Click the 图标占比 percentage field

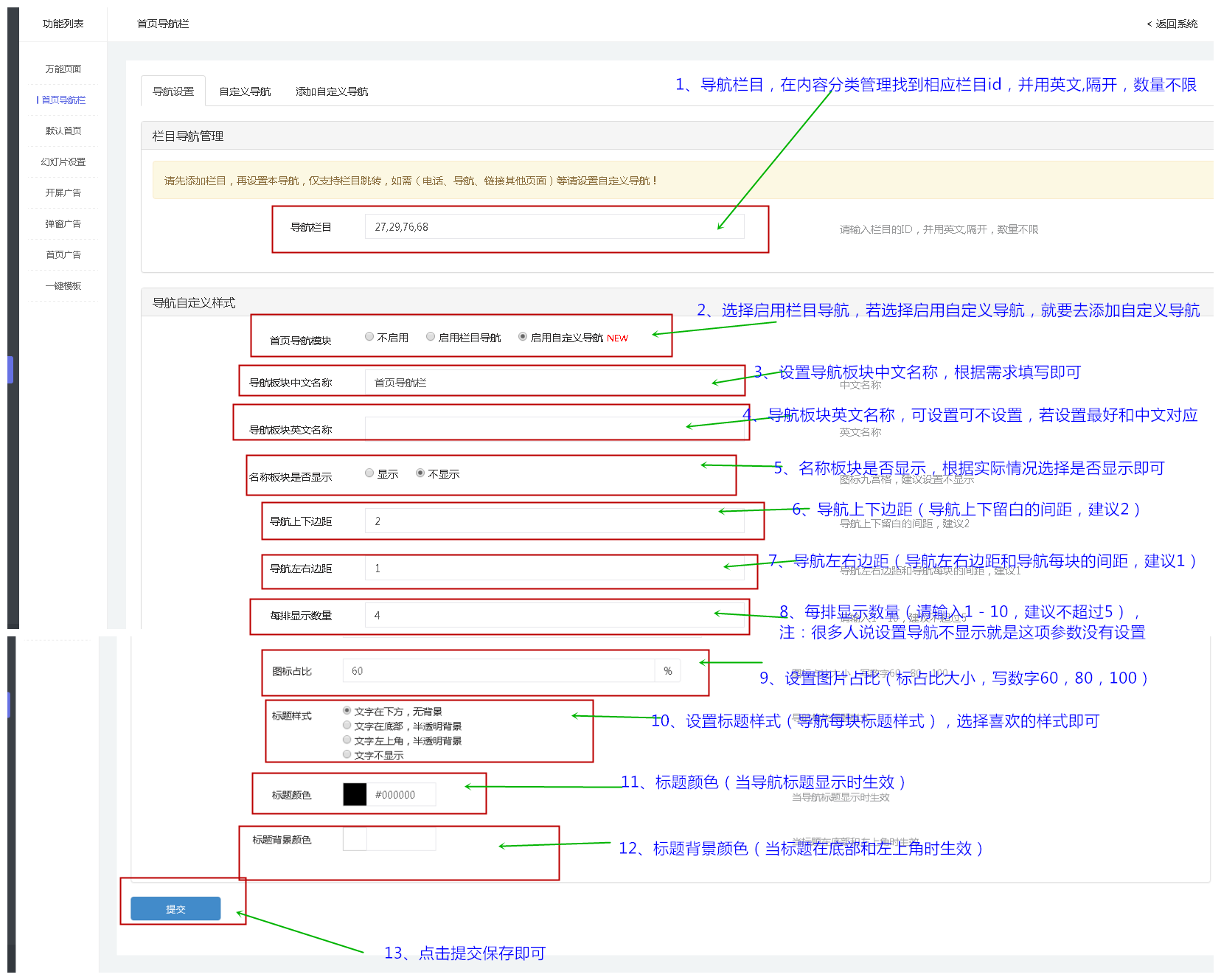(x=498, y=671)
